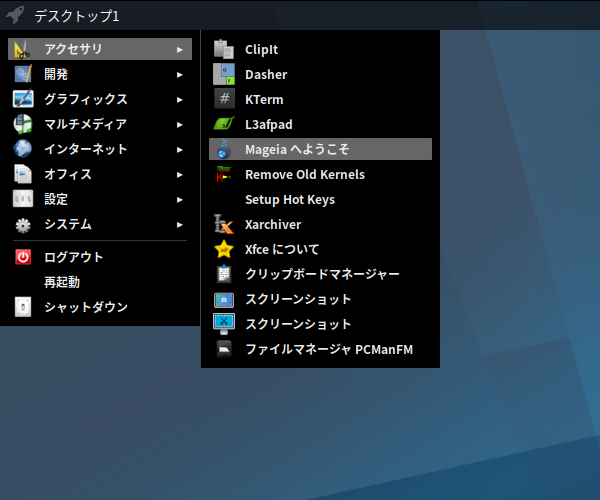Click the yellow star Xfce icon
Viewport: 600px width, 500px height.
pos(224,249)
